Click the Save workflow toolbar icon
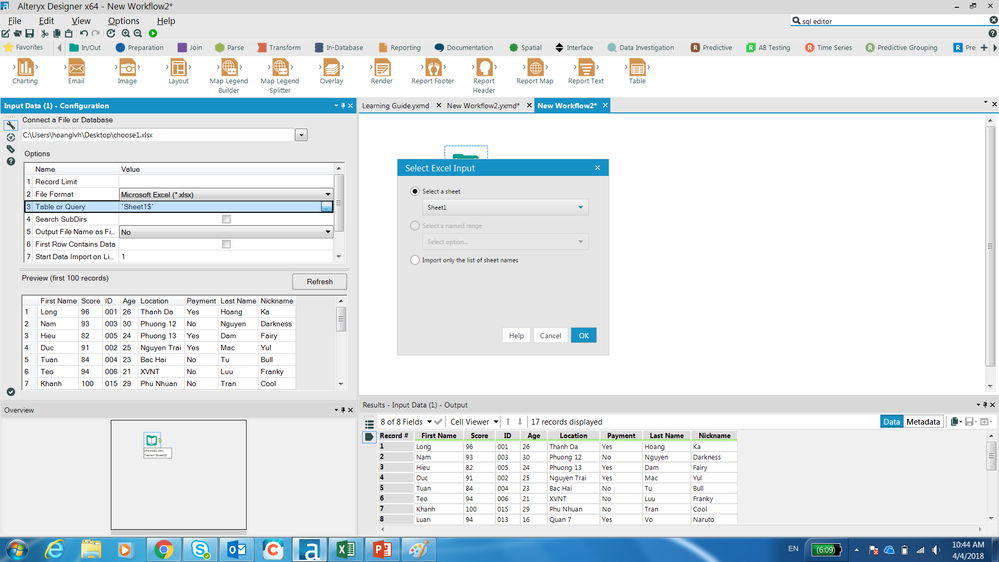The height and width of the screenshot is (562, 999). 29,33
